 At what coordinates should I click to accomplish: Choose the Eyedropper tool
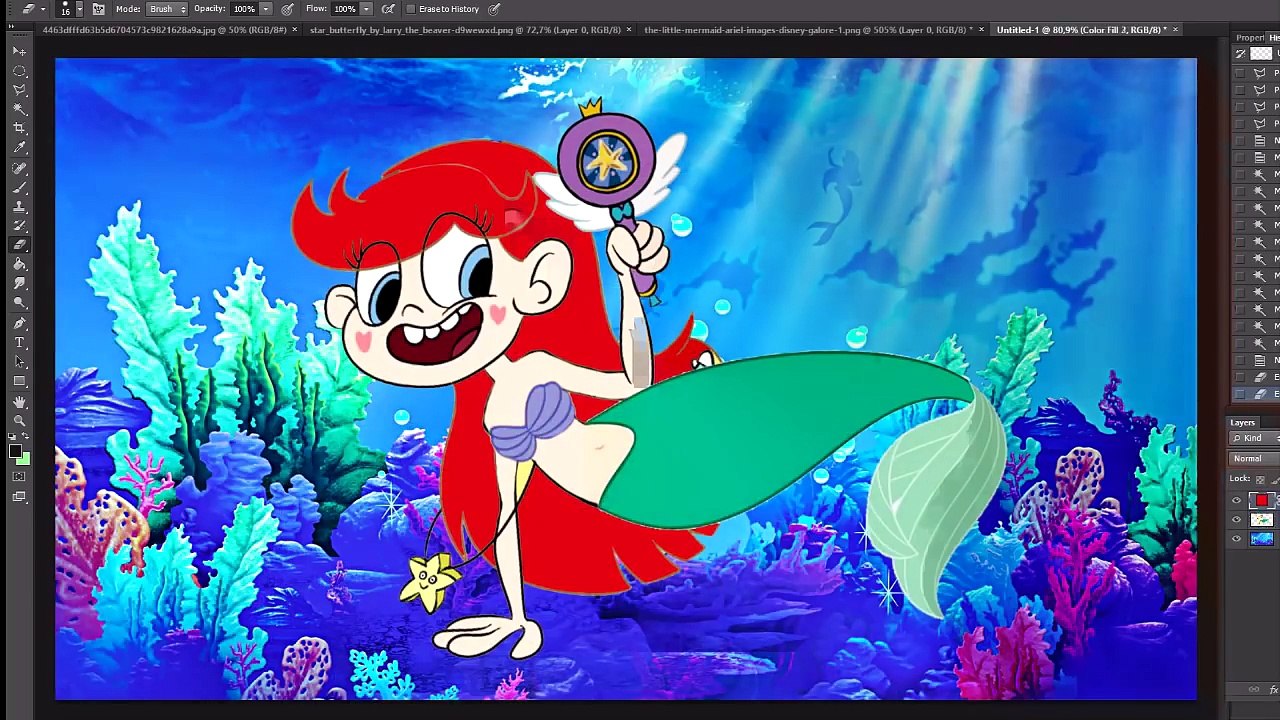tap(19, 148)
